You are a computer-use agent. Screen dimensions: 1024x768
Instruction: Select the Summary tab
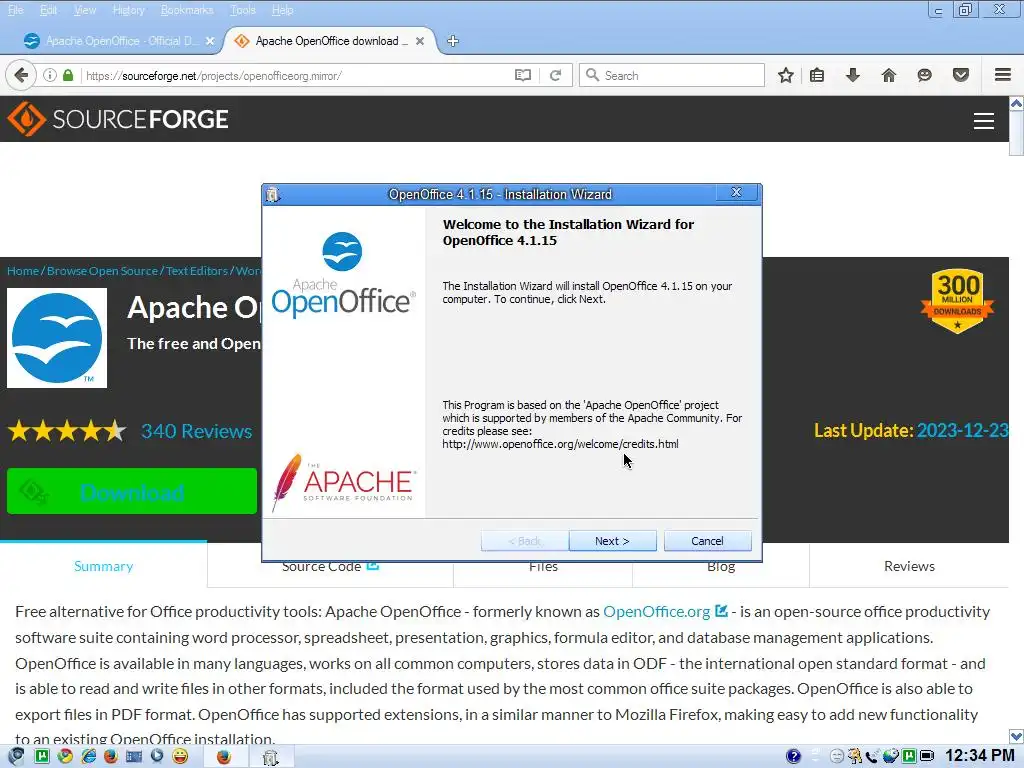click(x=103, y=566)
